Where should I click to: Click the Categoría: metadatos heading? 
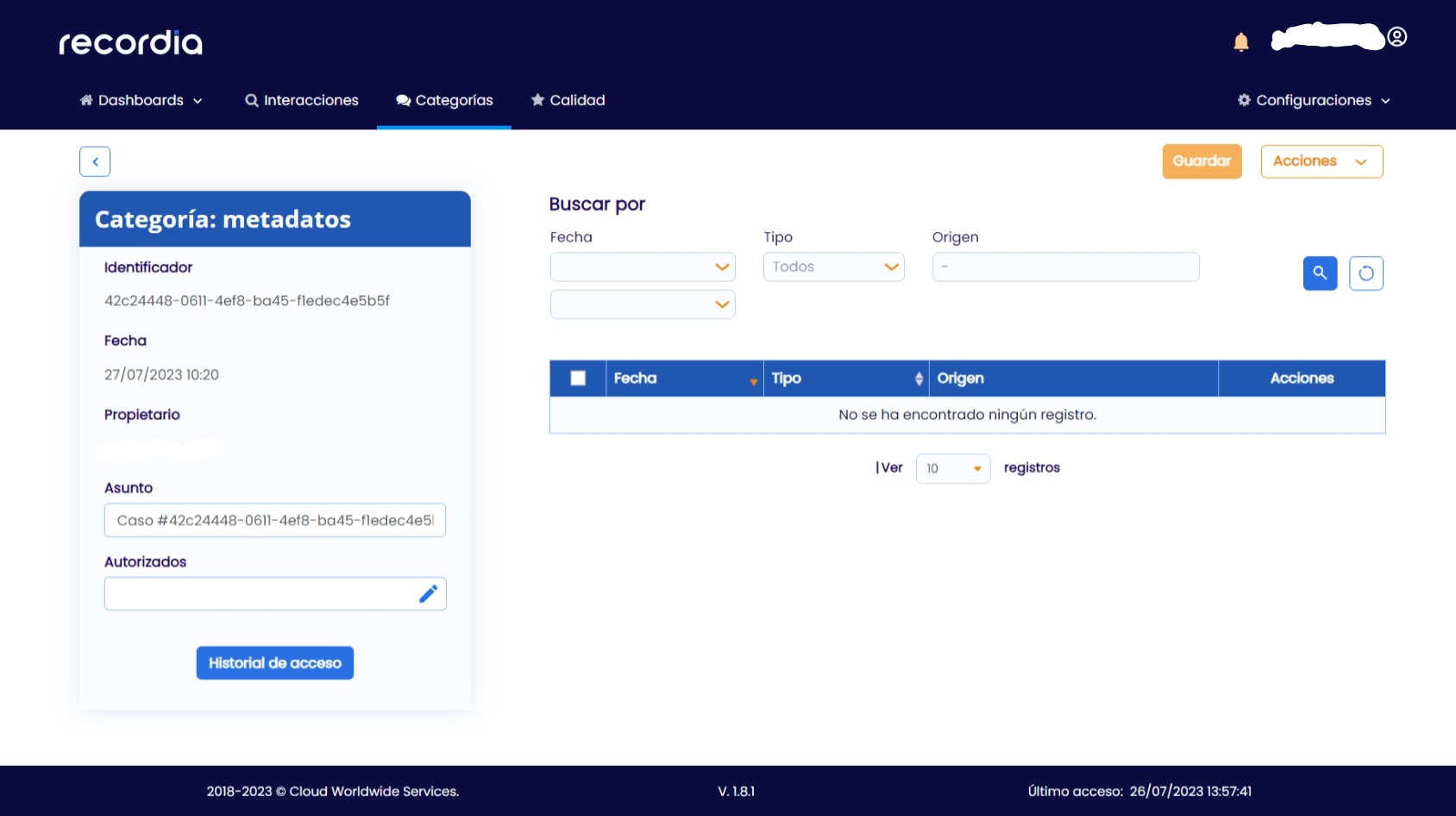(223, 219)
